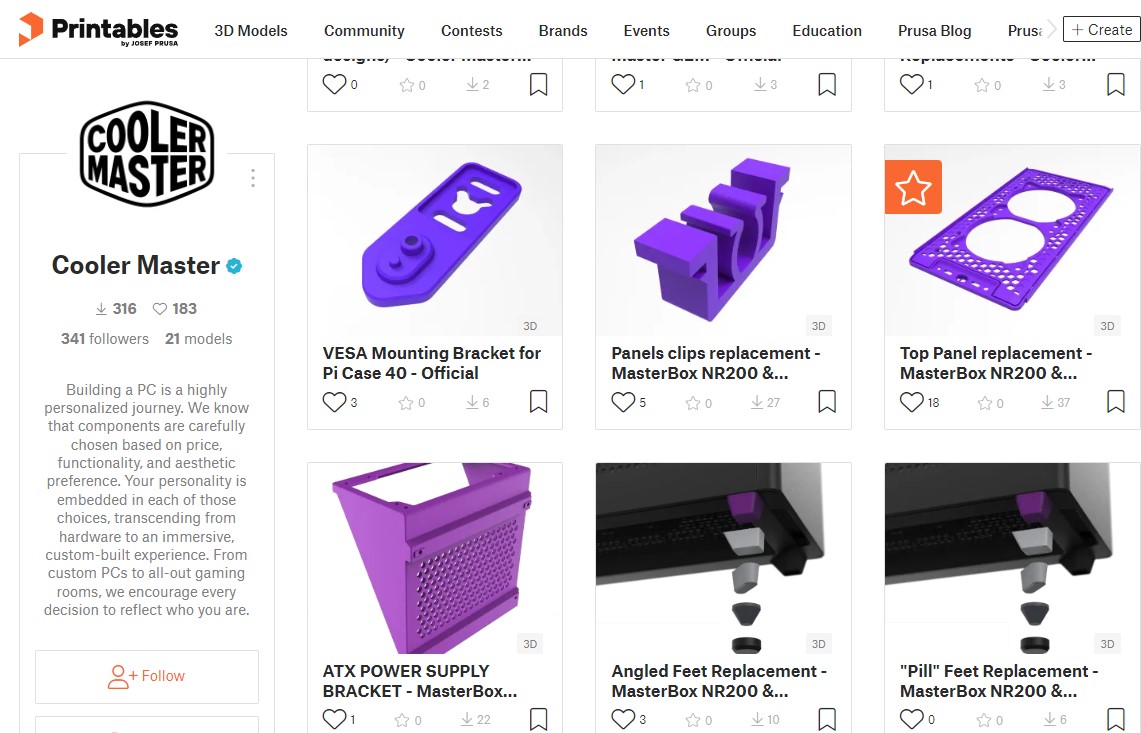1141x733 pixels.
Task: Open the Contests page
Action: pyautogui.click(x=471, y=30)
